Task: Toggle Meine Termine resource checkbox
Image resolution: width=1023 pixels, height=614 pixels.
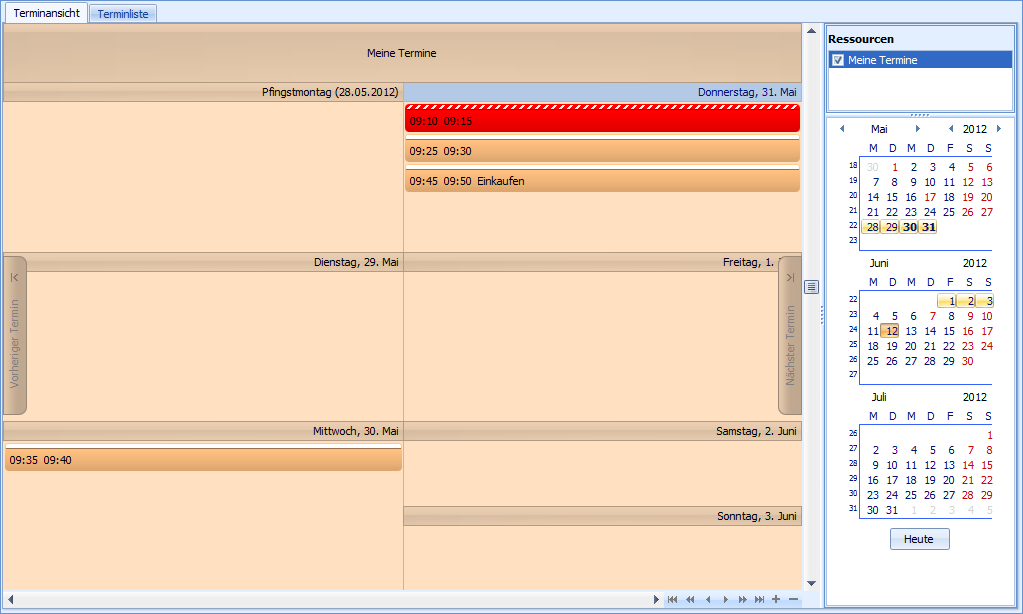Action: click(x=838, y=60)
